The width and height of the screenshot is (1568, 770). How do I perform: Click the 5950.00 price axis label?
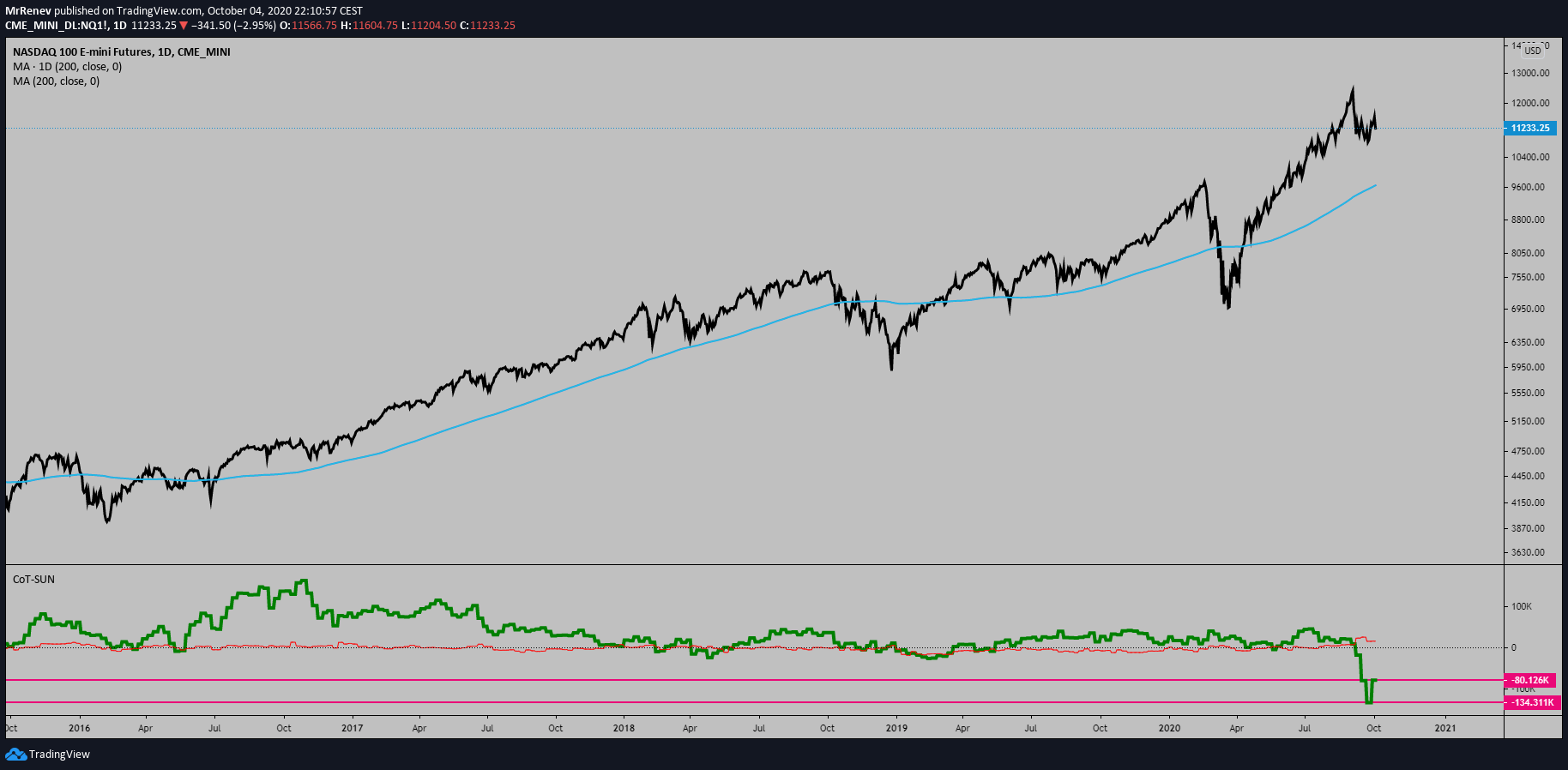click(1528, 367)
